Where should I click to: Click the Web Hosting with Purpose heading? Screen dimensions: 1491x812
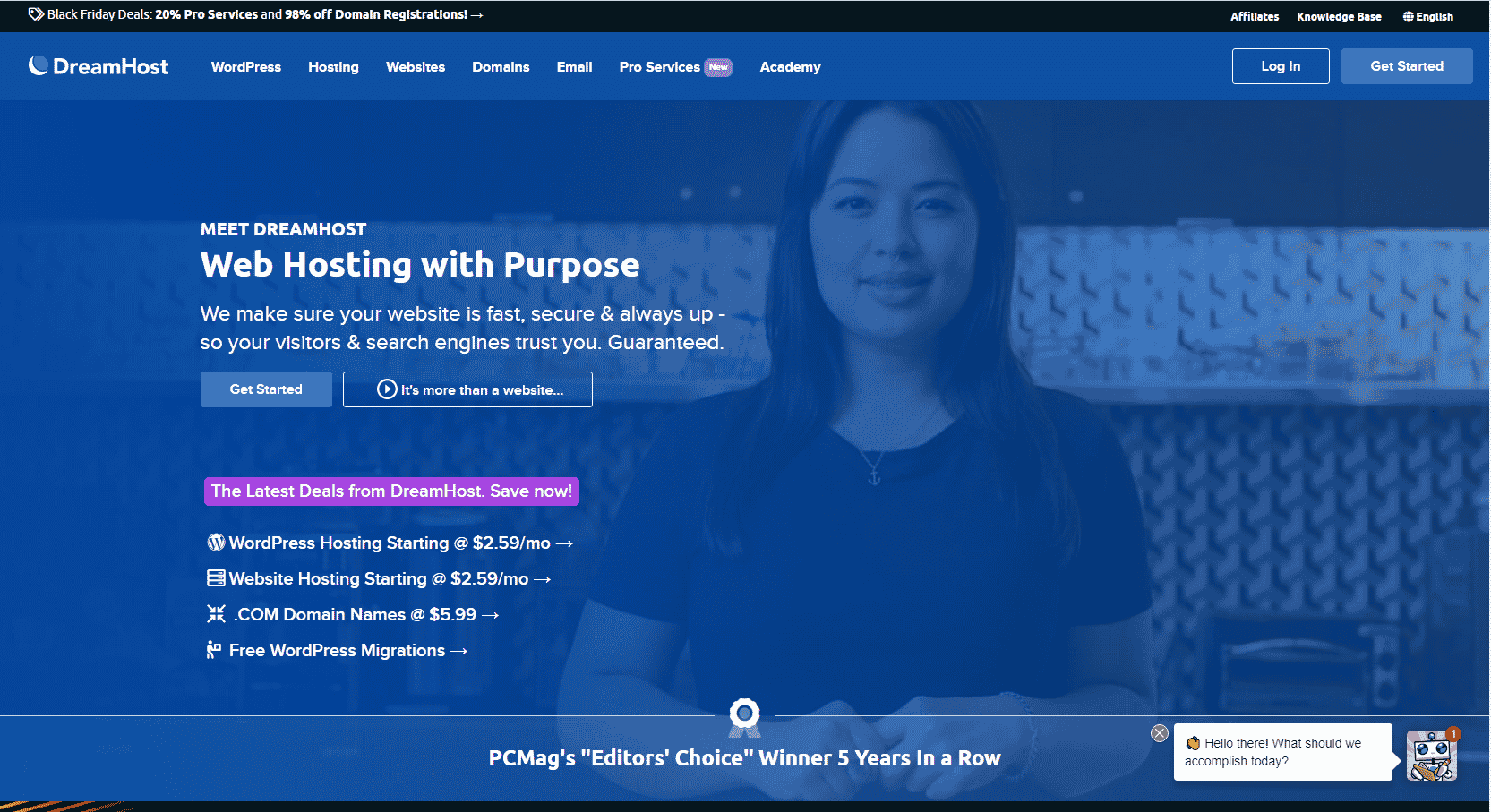[420, 265]
